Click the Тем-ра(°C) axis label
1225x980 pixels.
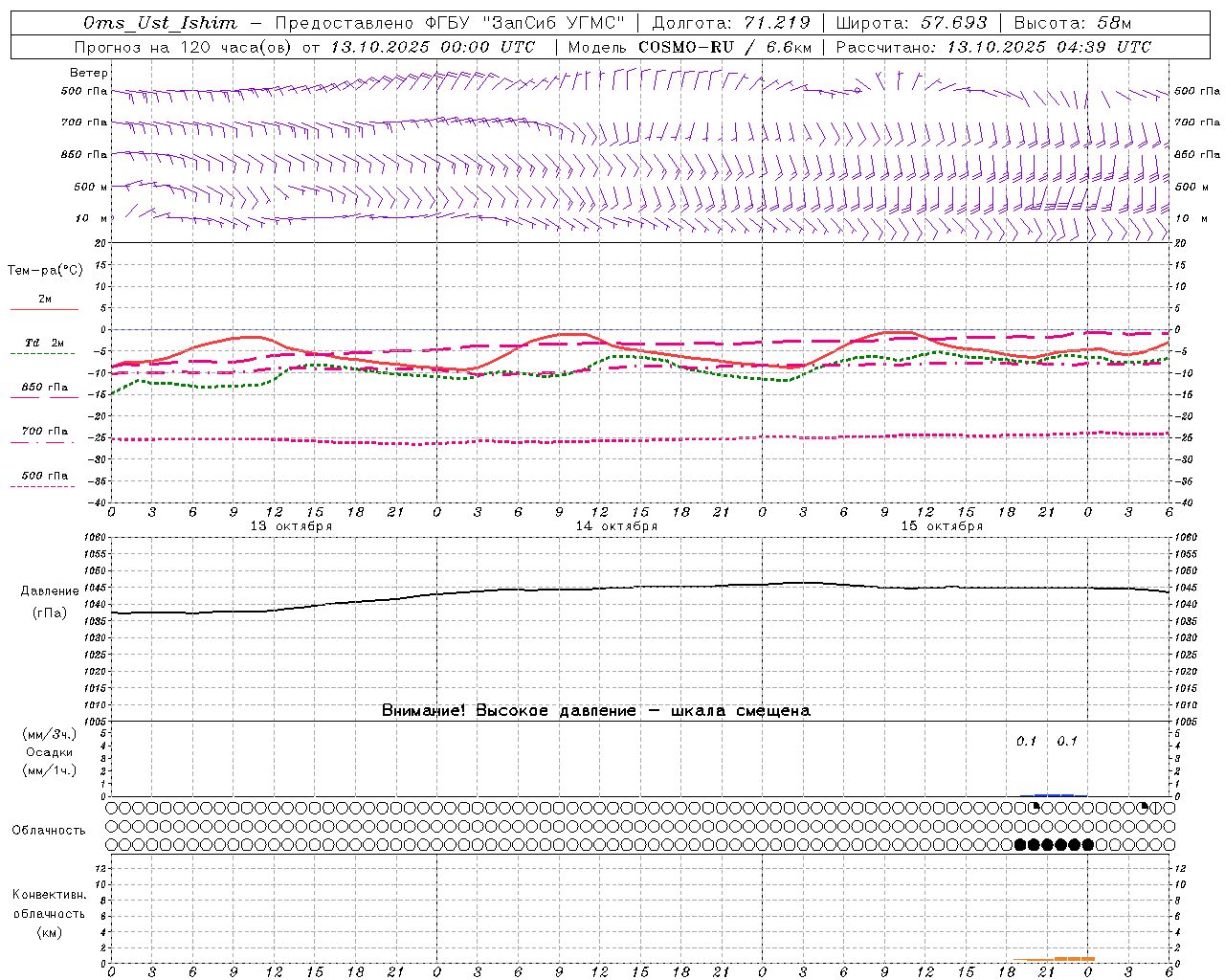pos(45,271)
